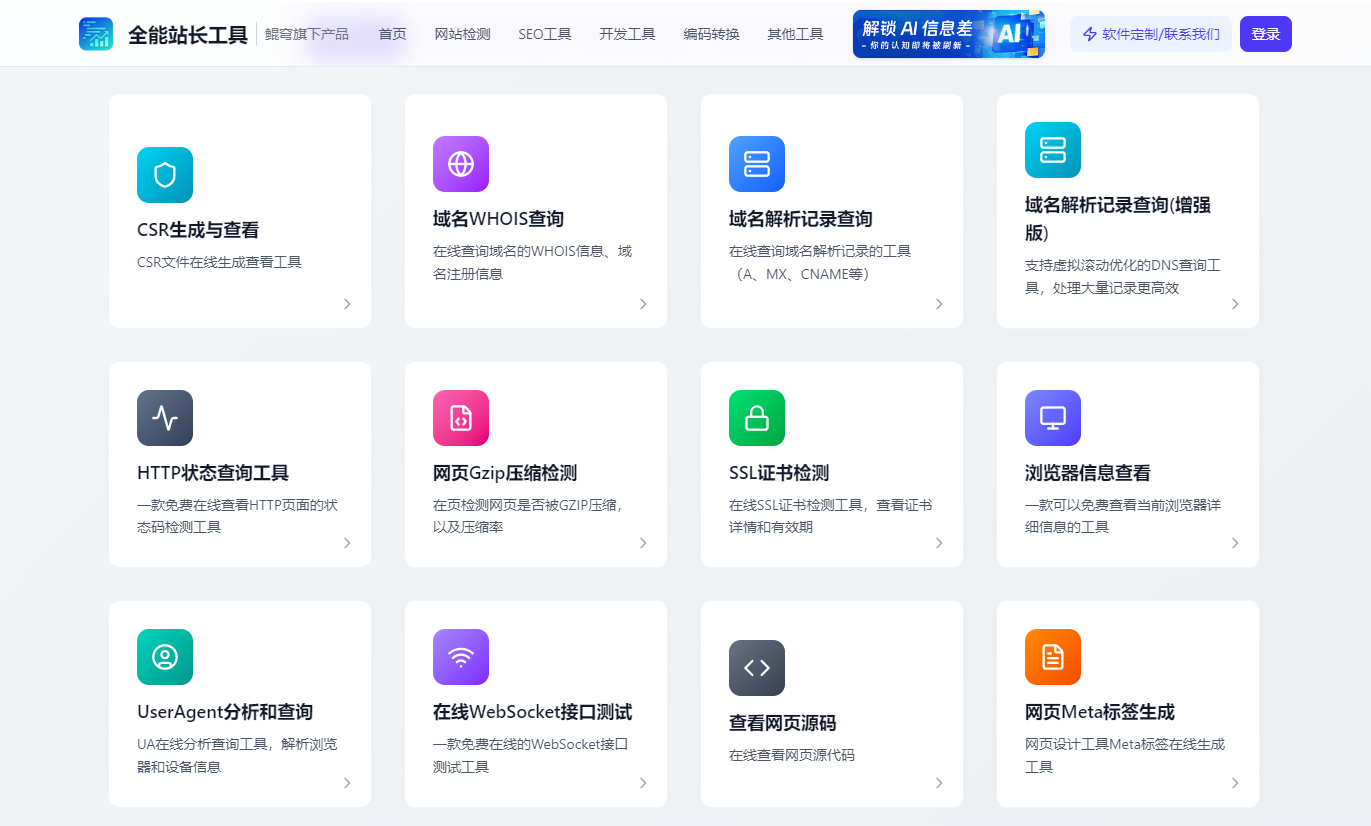Click the 网页Gzip压缩检测 pink icon
Viewport: 1371px width, 826px height.
(x=460, y=418)
